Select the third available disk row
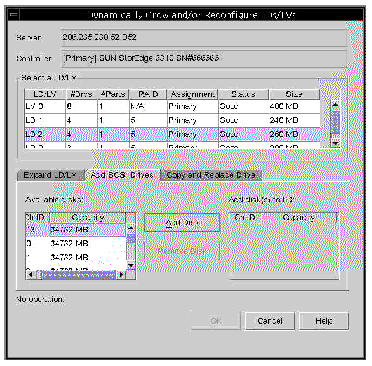This screenshot has width=372, height=366. (76, 257)
